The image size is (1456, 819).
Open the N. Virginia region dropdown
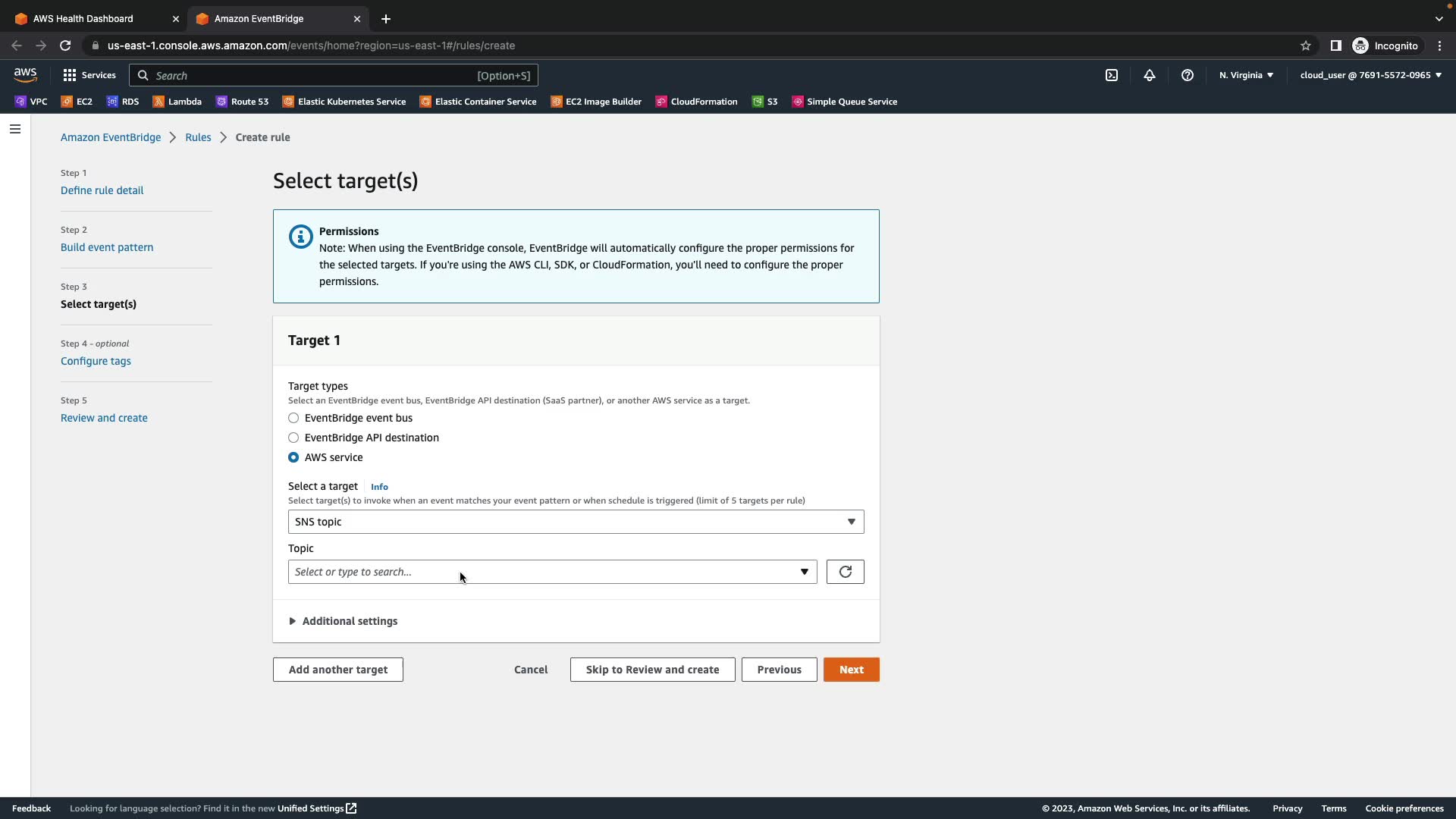tap(1246, 75)
